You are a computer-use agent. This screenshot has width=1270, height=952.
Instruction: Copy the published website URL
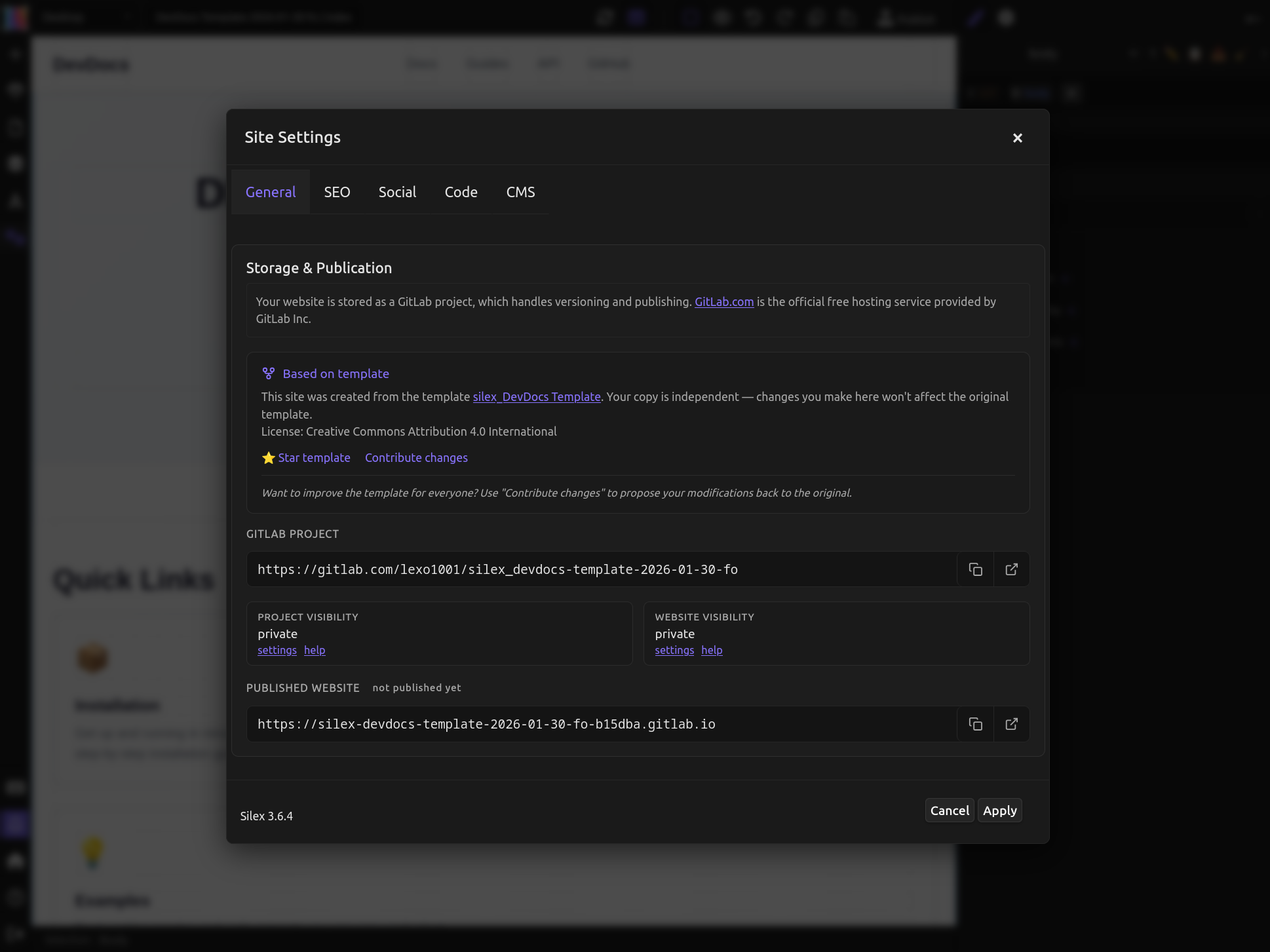(975, 724)
